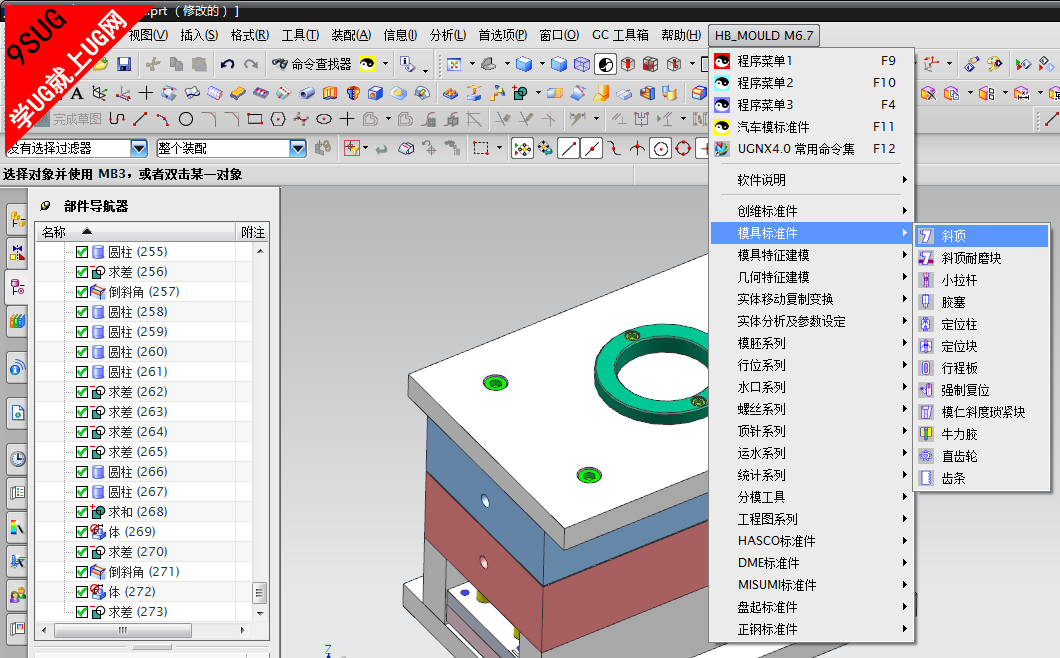The height and width of the screenshot is (658, 1060).
Task: Toggle the 体 (269) checkbox
Action: (x=82, y=532)
